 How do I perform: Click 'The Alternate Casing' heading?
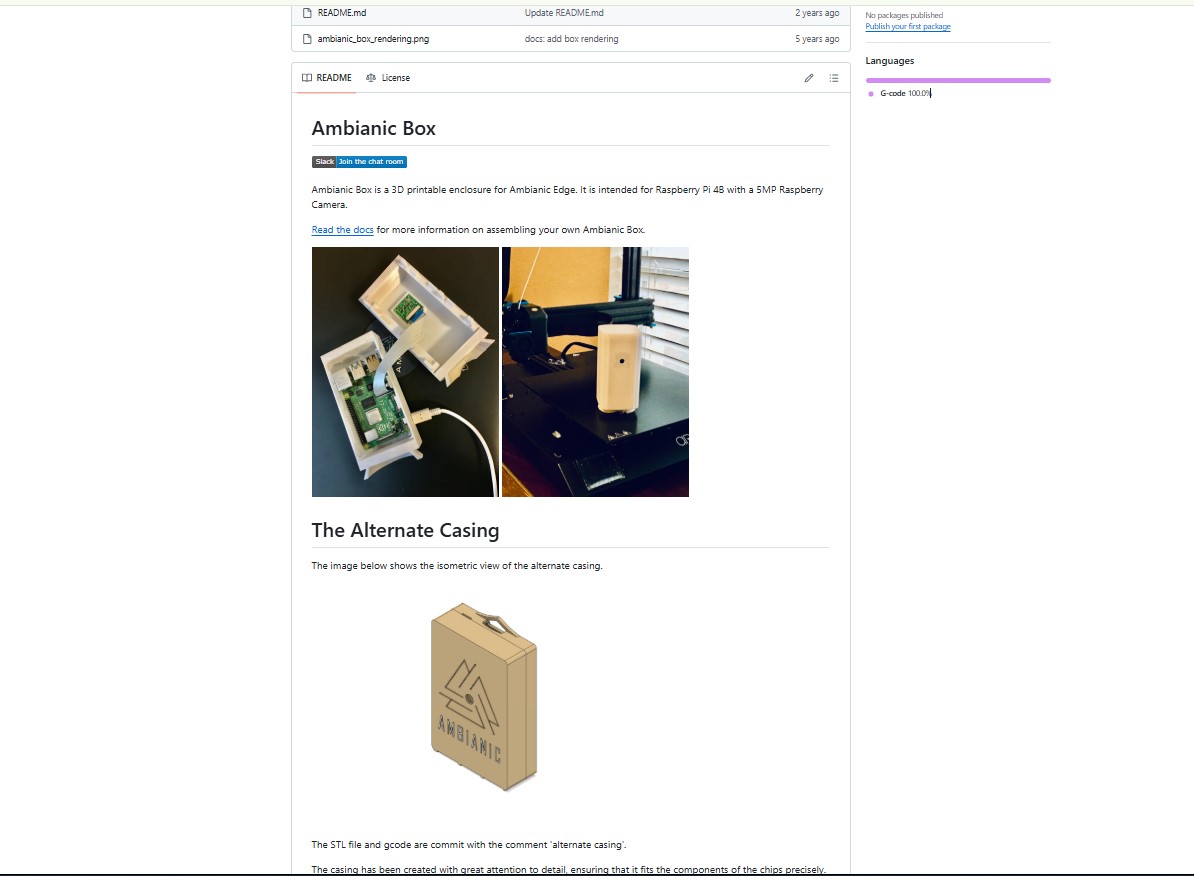(x=405, y=530)
